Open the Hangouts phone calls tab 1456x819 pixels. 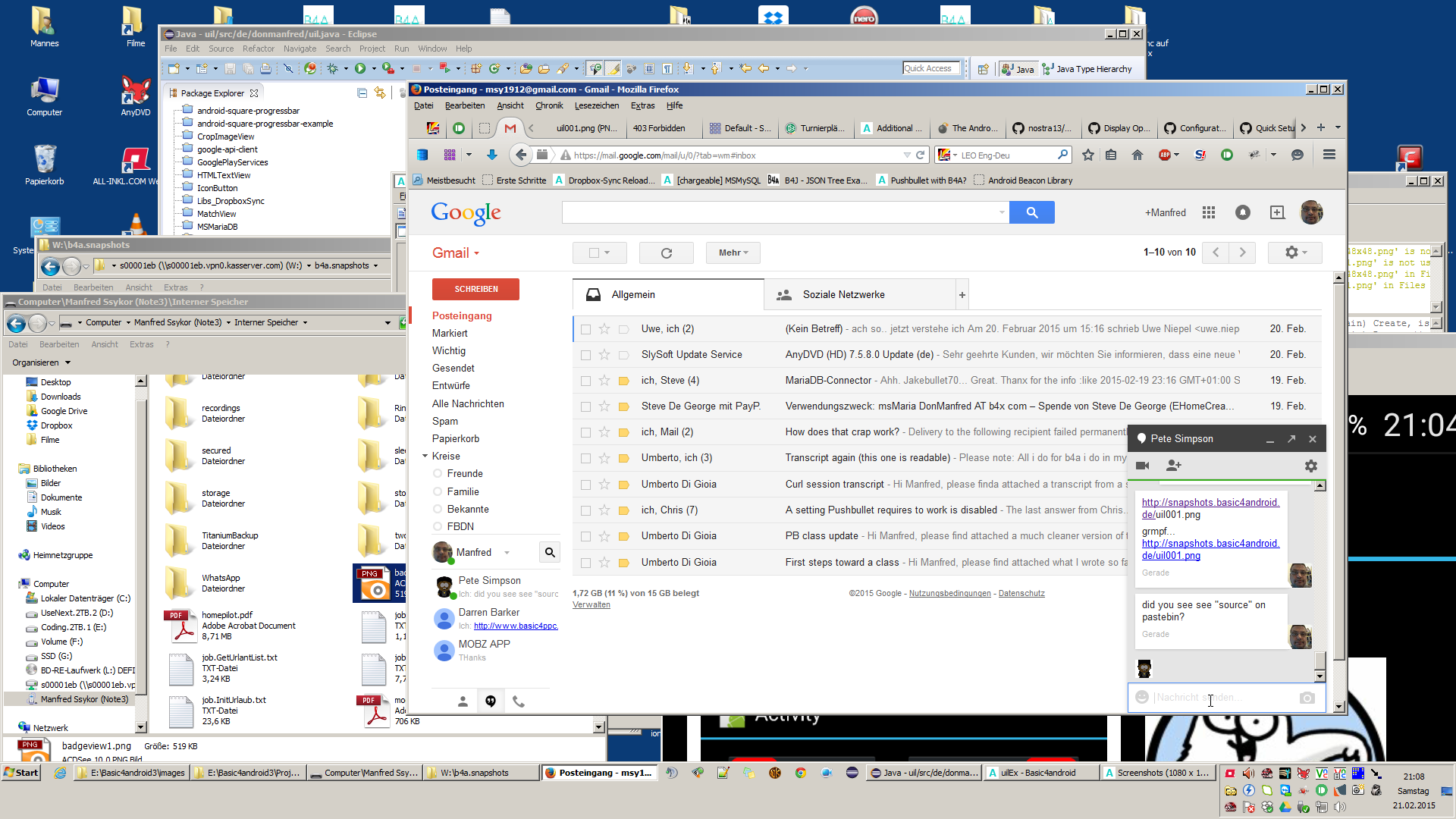click(x=519, y=701)
